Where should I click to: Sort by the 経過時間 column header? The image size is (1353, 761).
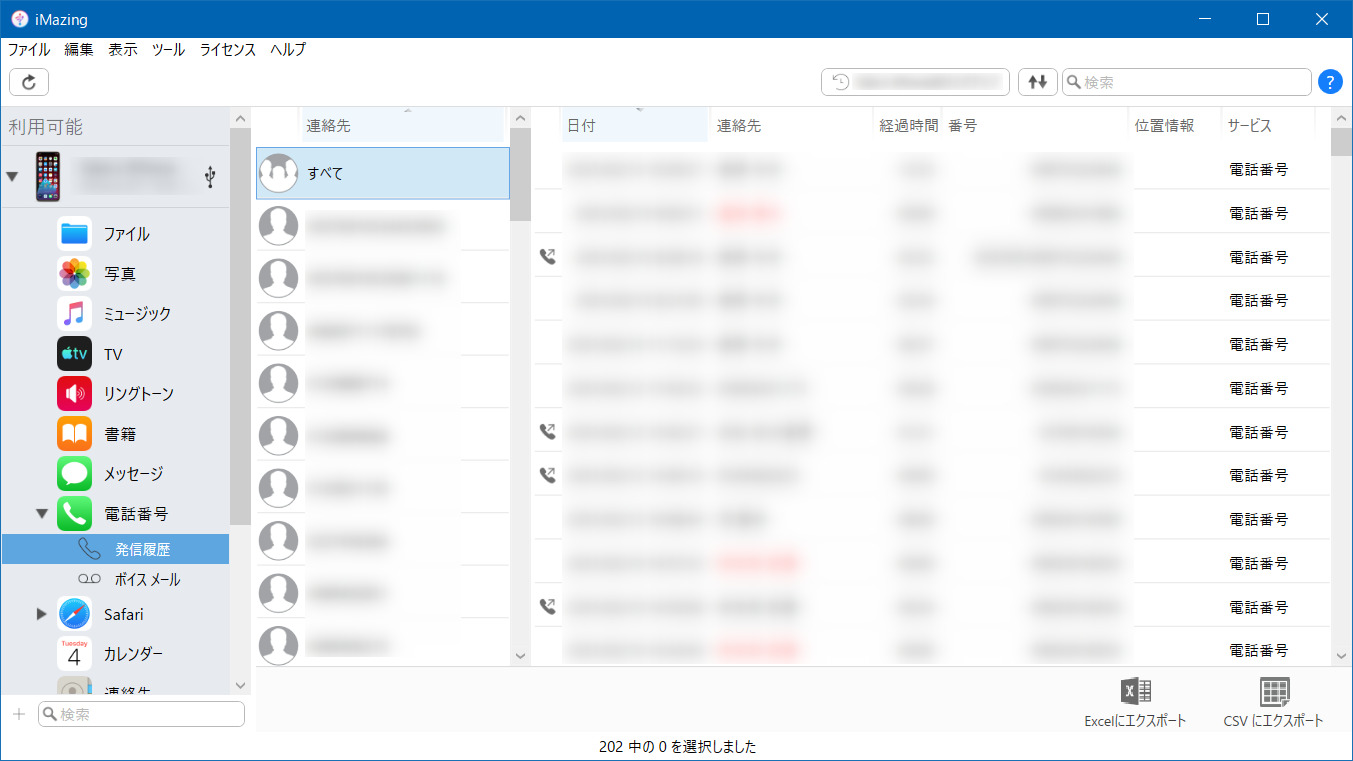908,126
